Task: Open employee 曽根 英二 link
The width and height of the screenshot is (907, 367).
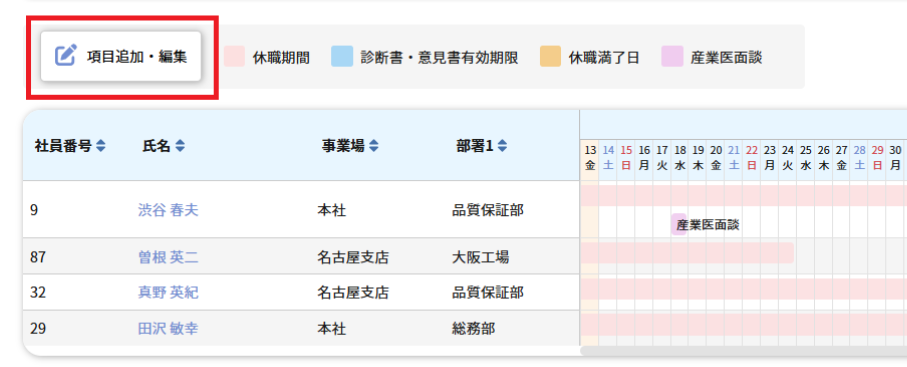Action: (168, 257)
